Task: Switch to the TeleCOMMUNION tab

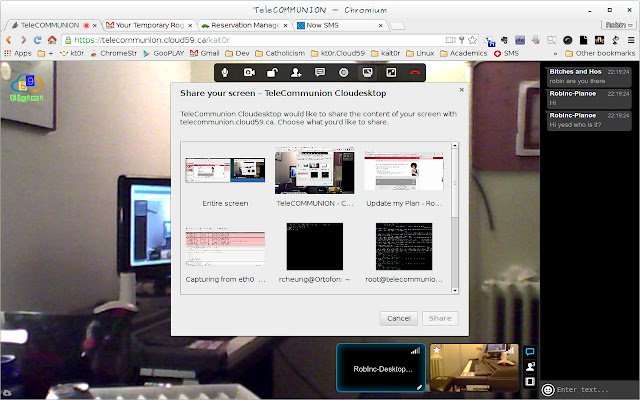Action: (x=49, y=25)
